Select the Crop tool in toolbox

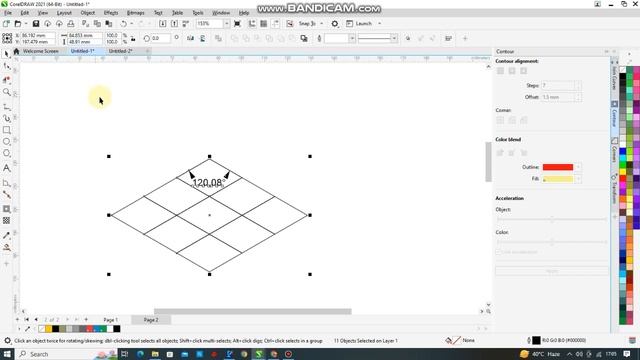coord(7,80)
